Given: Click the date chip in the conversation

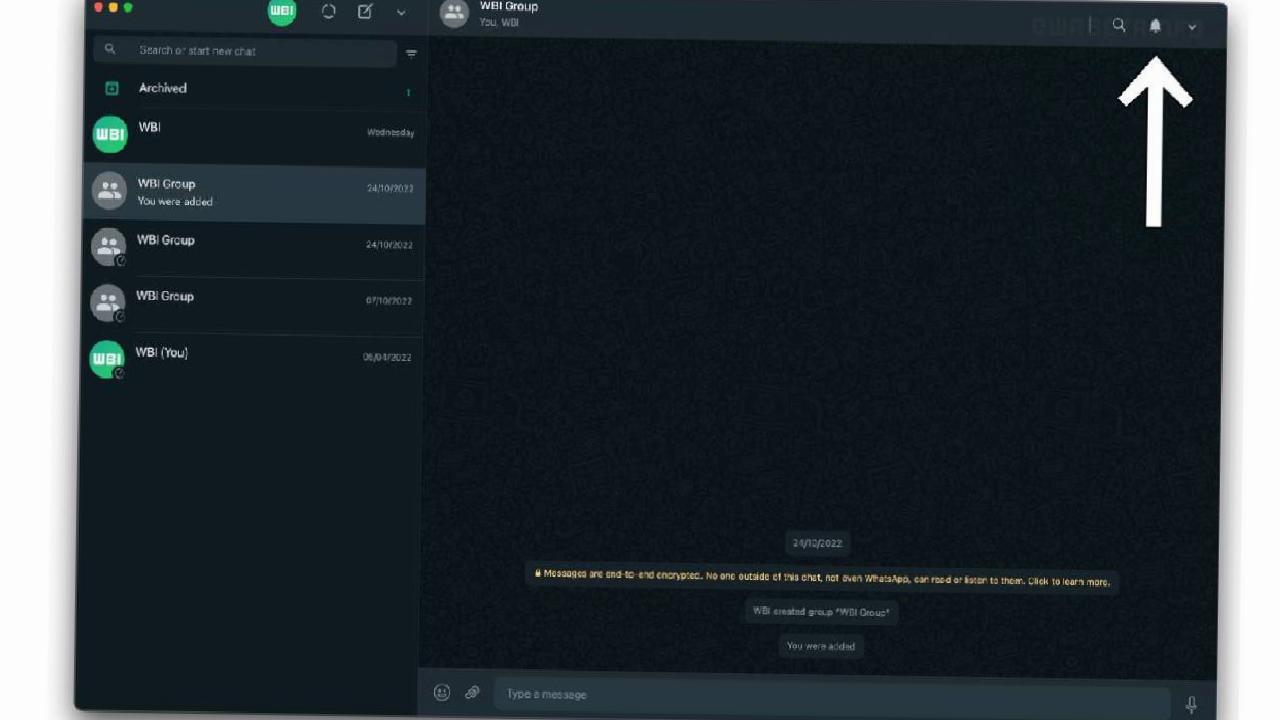Looking at the screenshot, I should pyautogui.click(x=817, y=543).
